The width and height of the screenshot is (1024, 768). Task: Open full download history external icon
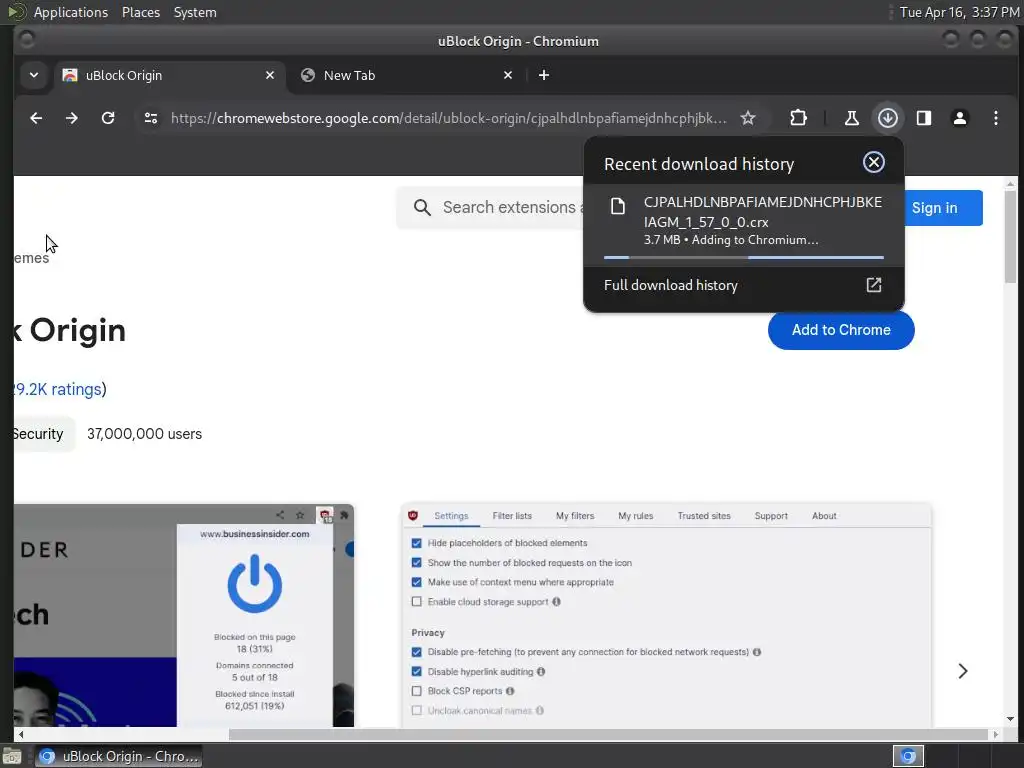click(x=874, y=285)
